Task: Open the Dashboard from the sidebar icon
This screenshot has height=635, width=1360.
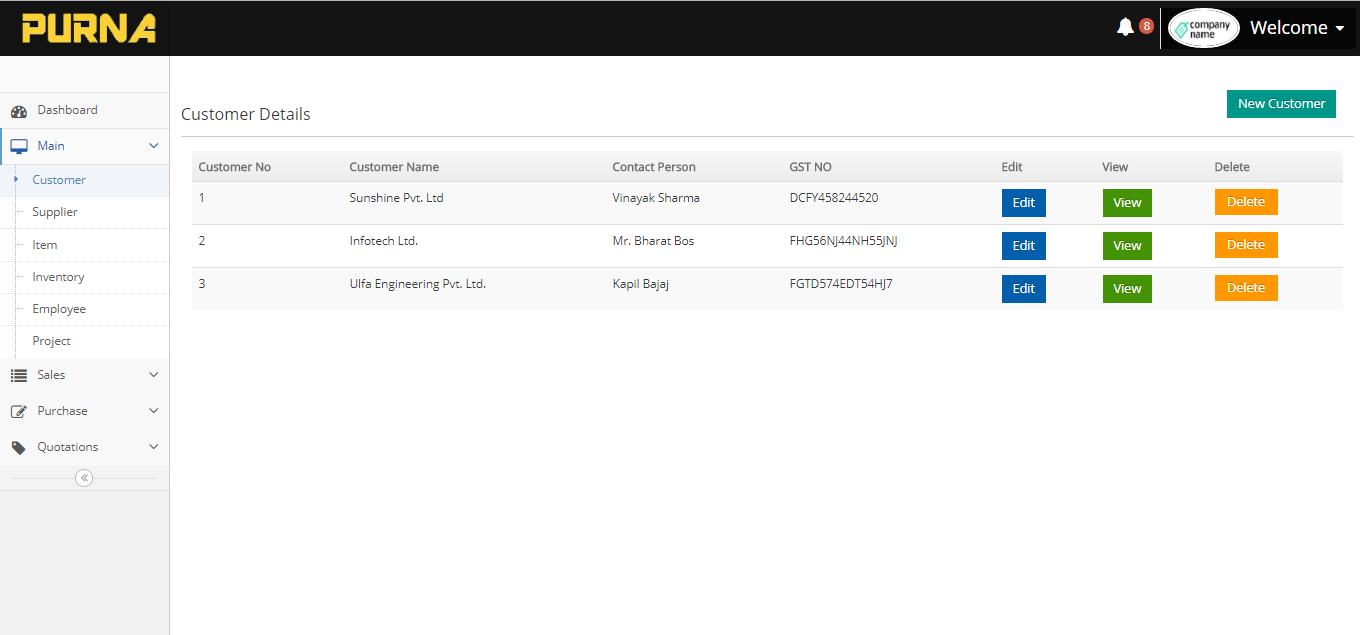Action: (x=20, y=110)
